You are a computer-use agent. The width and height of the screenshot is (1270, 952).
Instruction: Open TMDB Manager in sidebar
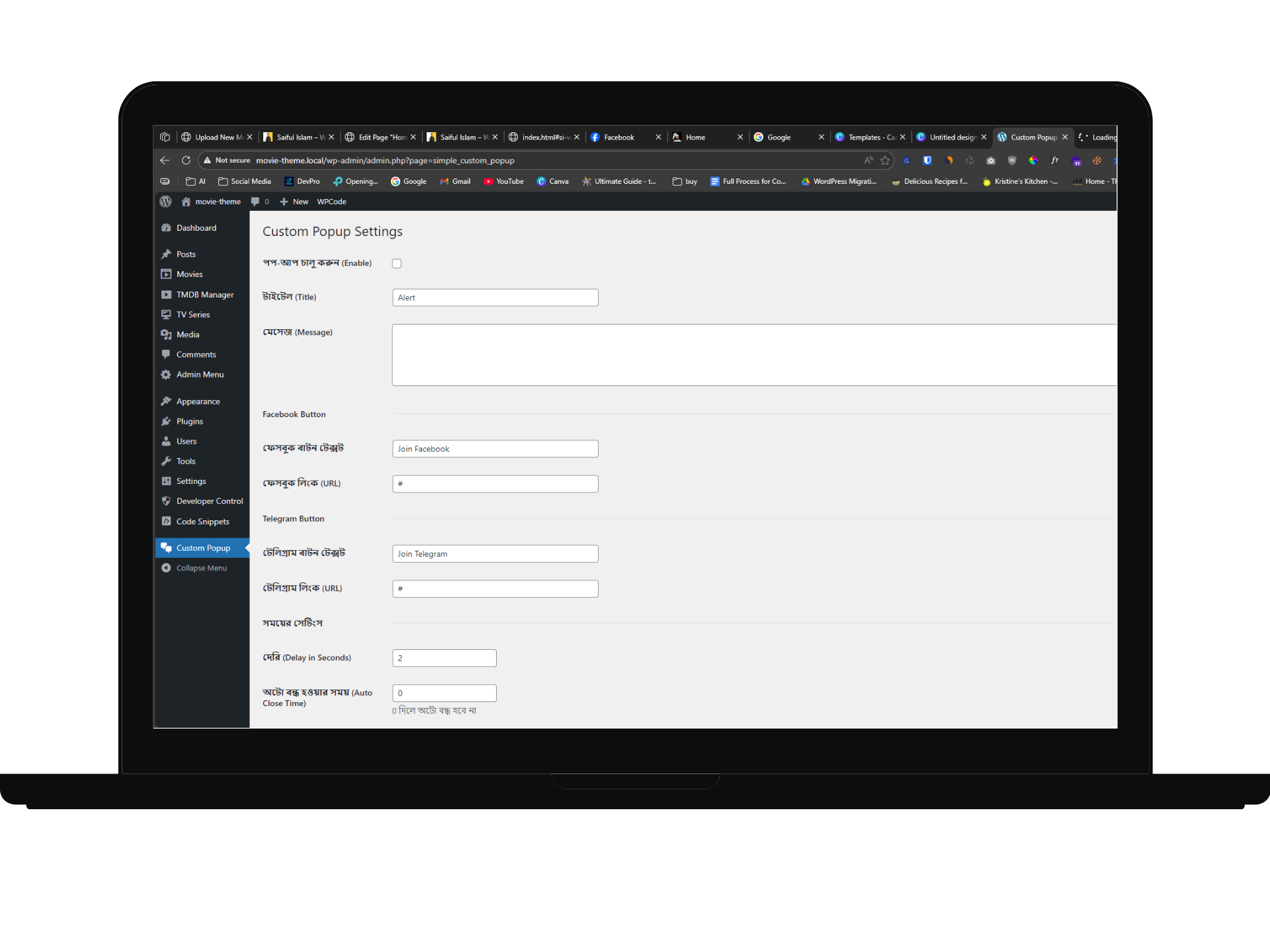pyautogui.click(x=204, y=295)
